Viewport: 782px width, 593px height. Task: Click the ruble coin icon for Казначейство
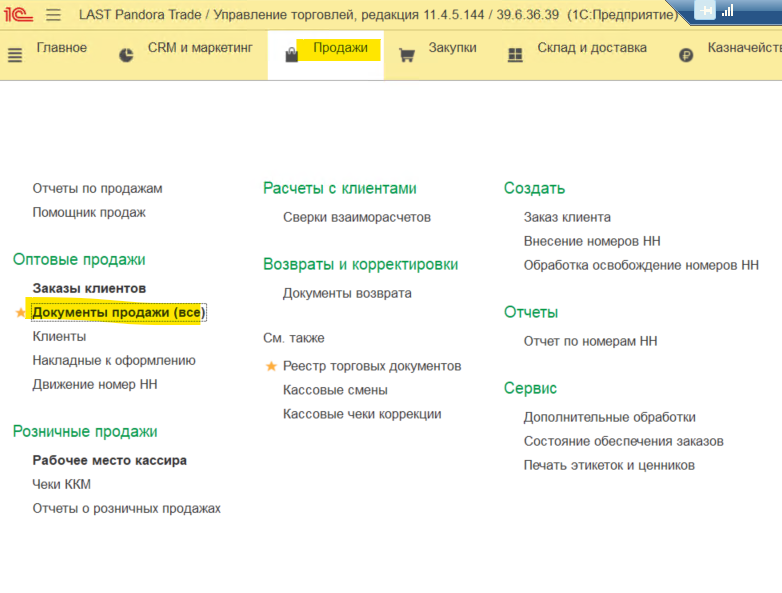(686, 55)
